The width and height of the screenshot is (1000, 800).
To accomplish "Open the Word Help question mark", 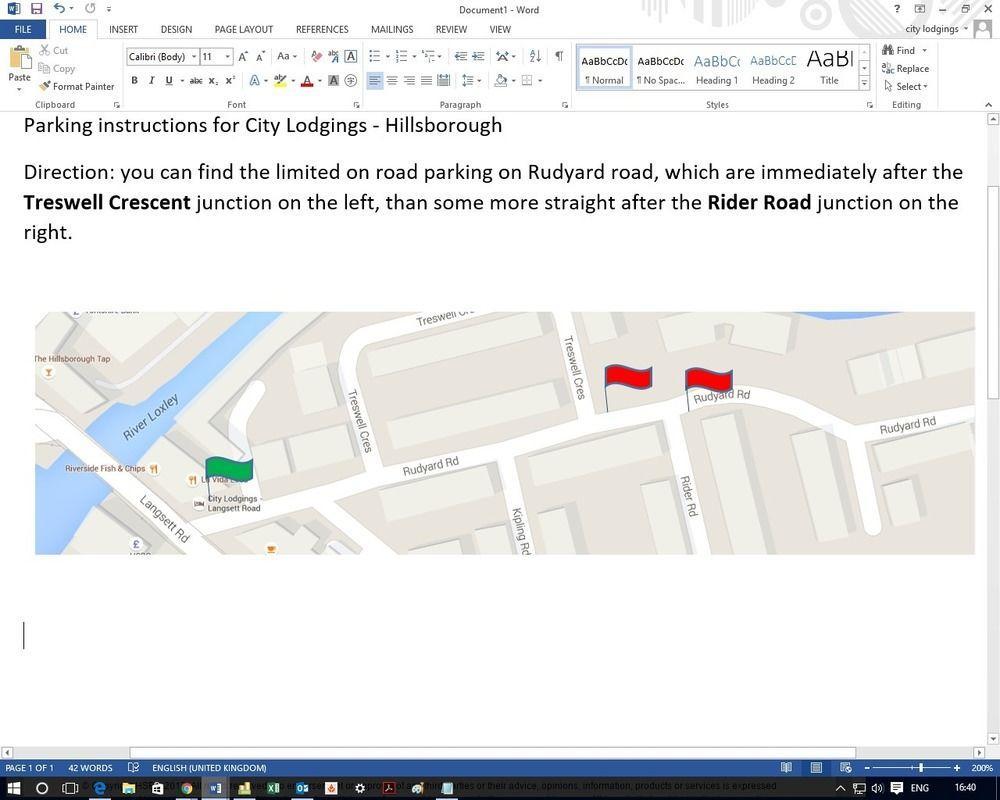I will point(897,9).
